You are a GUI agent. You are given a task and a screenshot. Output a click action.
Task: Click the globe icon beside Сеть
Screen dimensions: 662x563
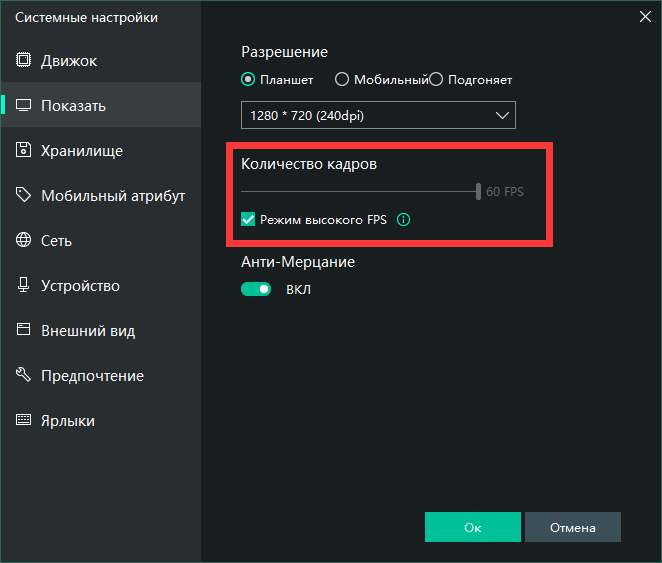23,241
